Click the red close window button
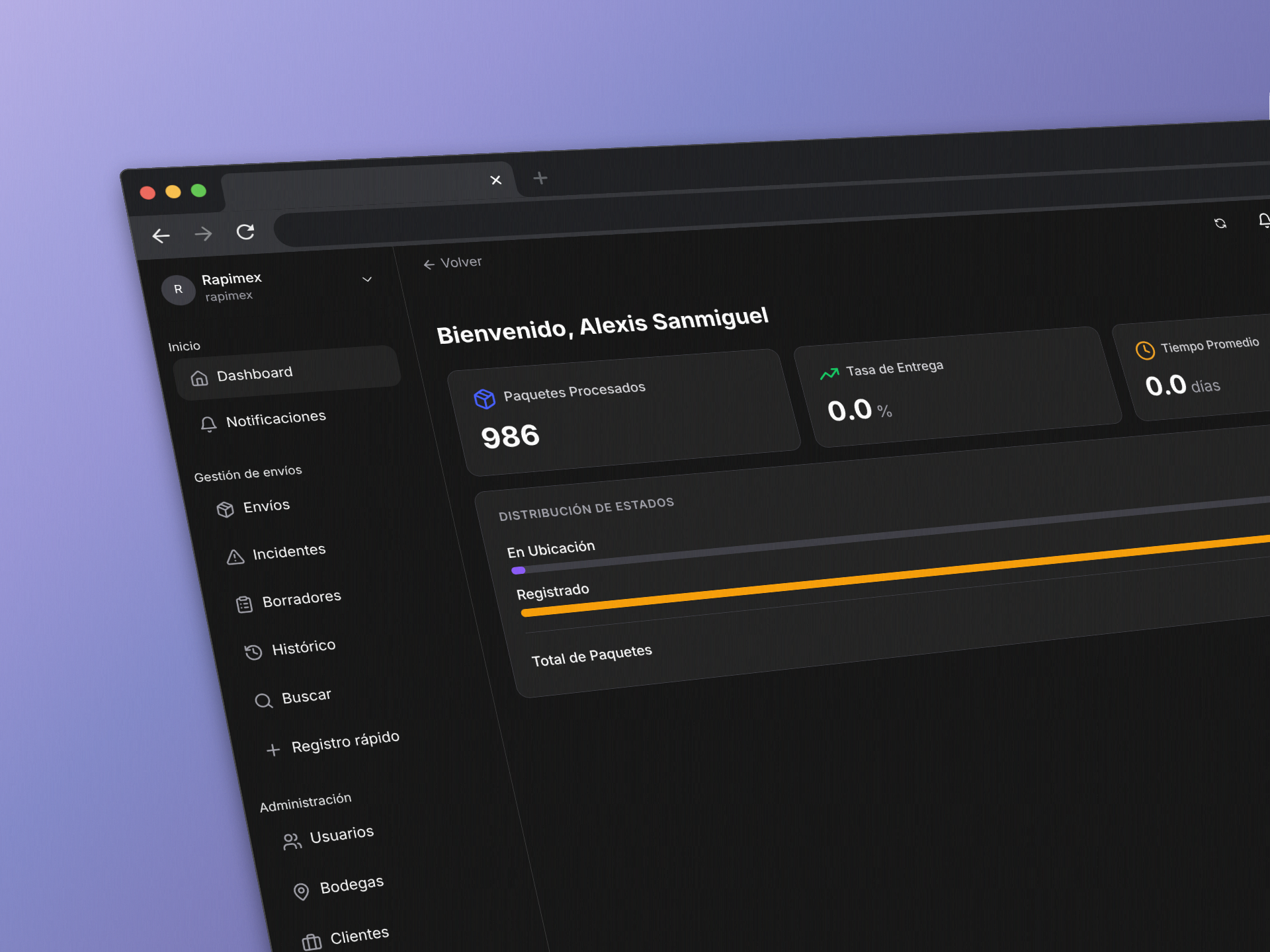The image size is (1270, 952). pyautogui.click(x=148, y=192)
